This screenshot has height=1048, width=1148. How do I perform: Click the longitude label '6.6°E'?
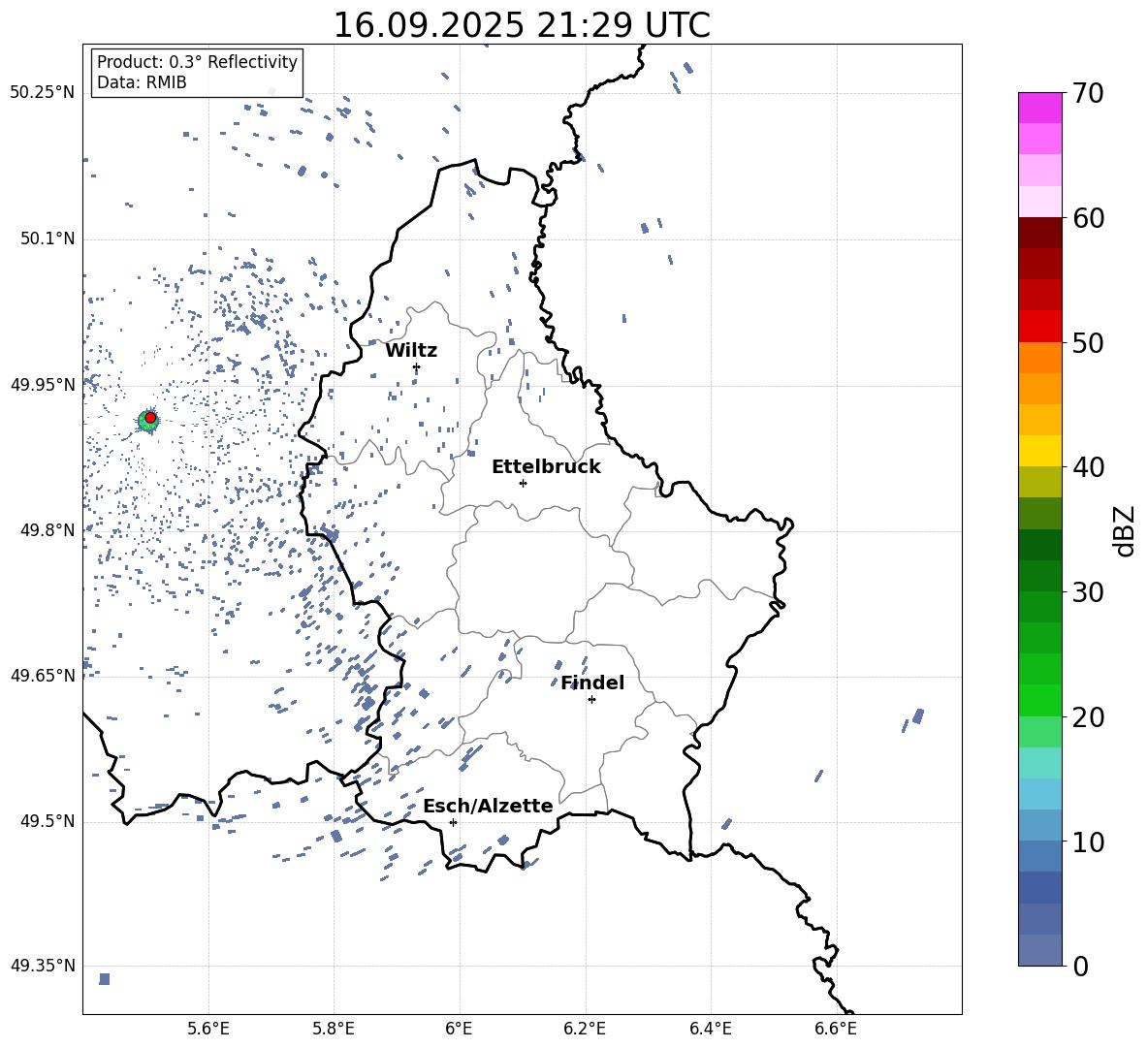[x=836, y=1029]
